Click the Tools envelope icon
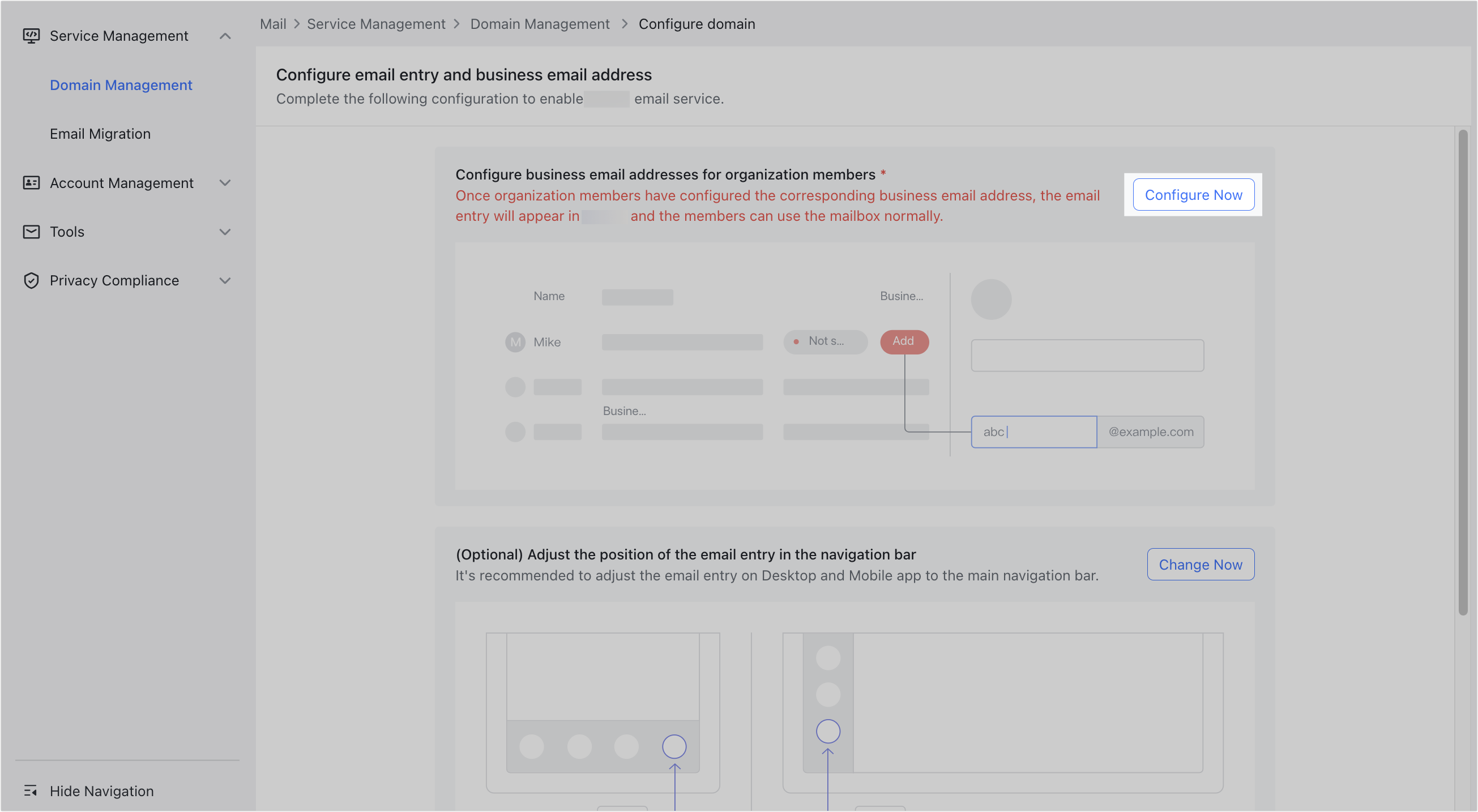 [x=31, y=231]
